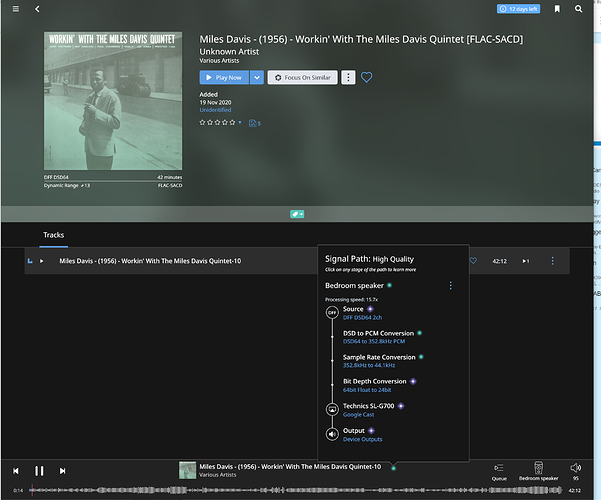The width and height of the screenshot is (601, 500).
Task: Click the Source stage in signal path
Action: click(353, 309)
